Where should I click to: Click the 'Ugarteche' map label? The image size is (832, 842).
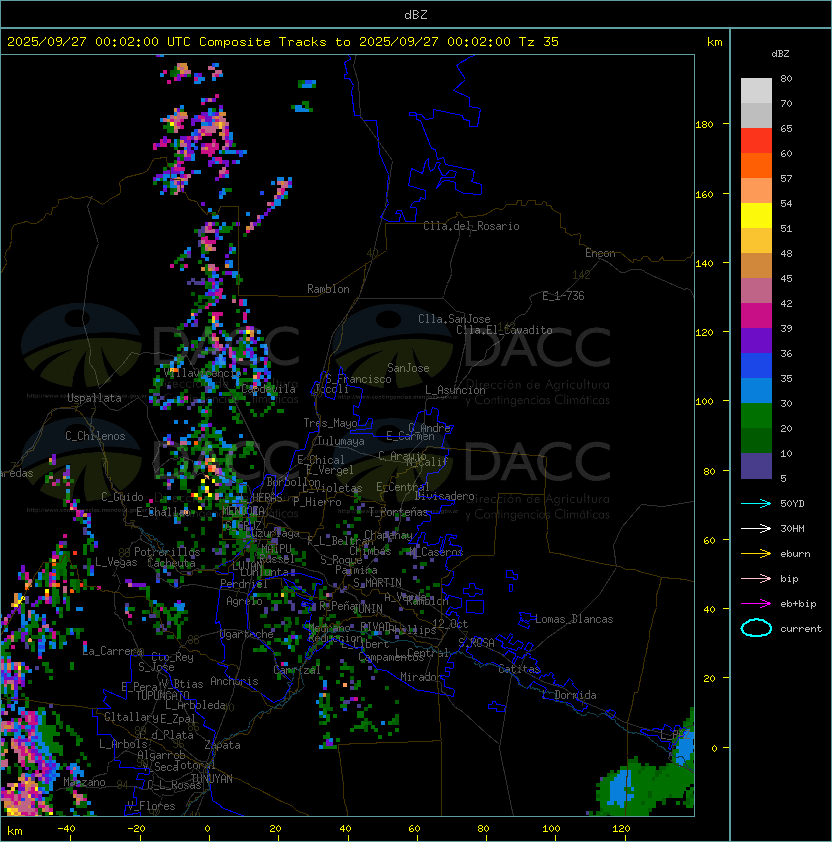(247, 634)
